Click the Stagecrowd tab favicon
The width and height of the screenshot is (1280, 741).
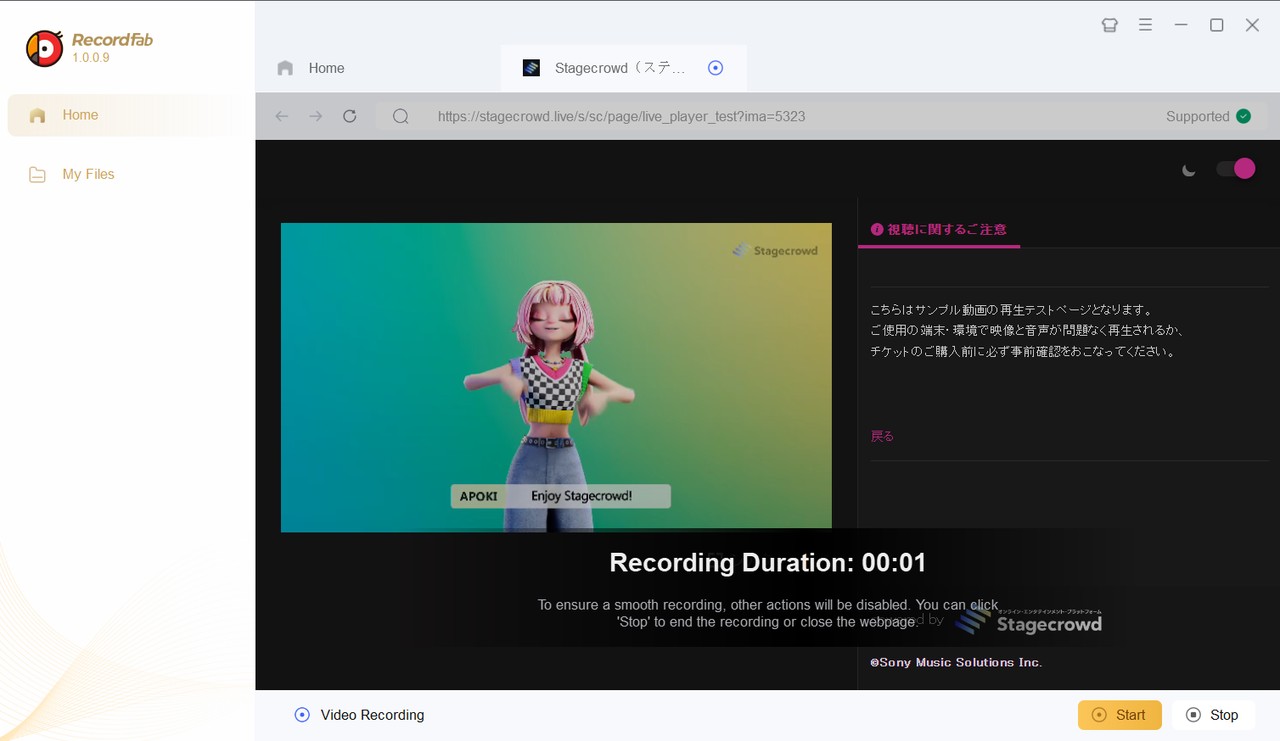tap(532, 68)
